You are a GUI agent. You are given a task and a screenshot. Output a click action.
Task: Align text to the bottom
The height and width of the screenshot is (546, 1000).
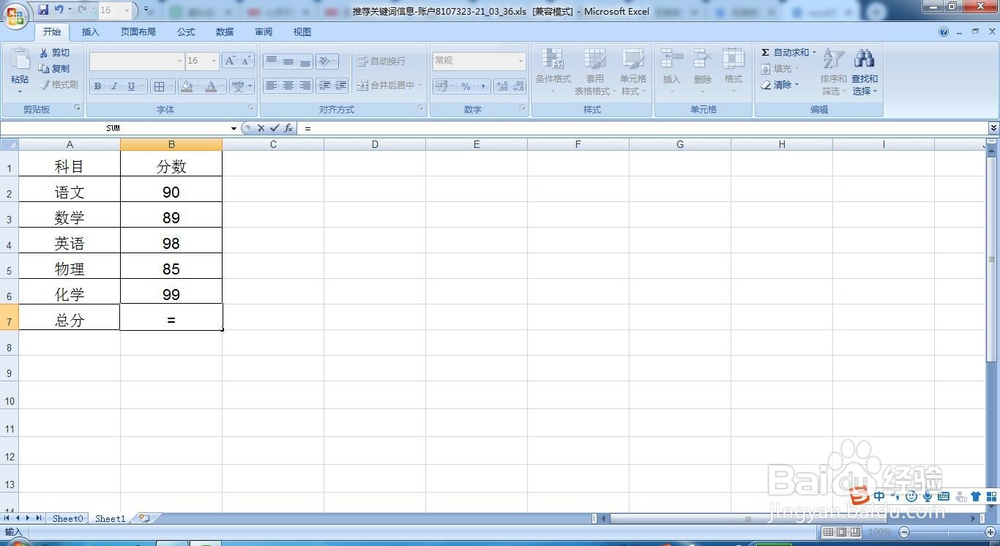coord(305,61)
